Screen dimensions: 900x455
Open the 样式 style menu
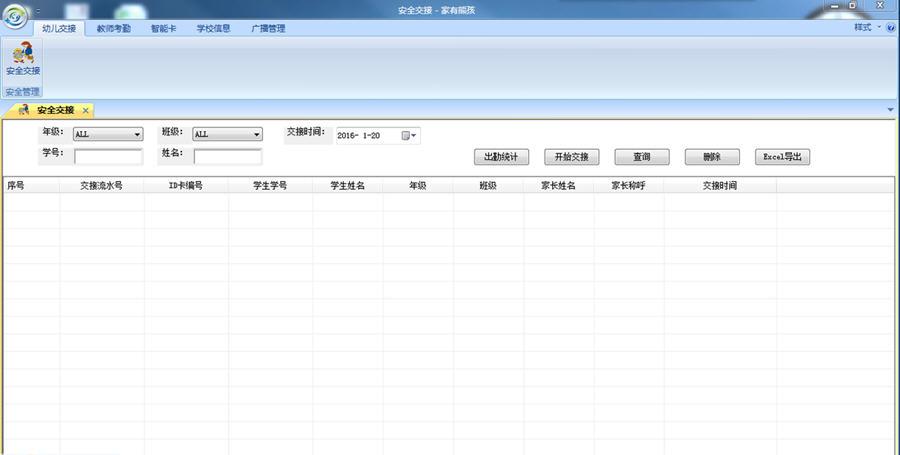pyautogui.click(x=866, y=28)
